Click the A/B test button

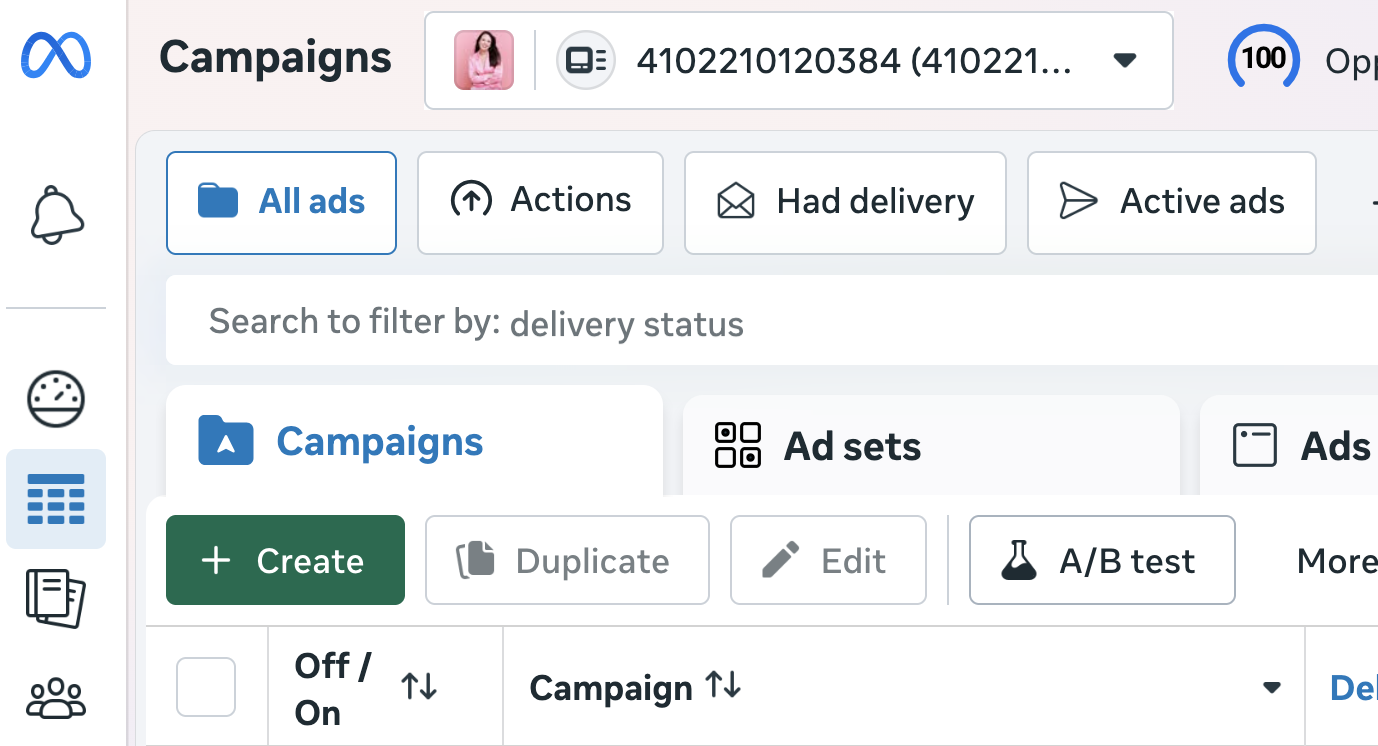click(x=1101, y=560)
